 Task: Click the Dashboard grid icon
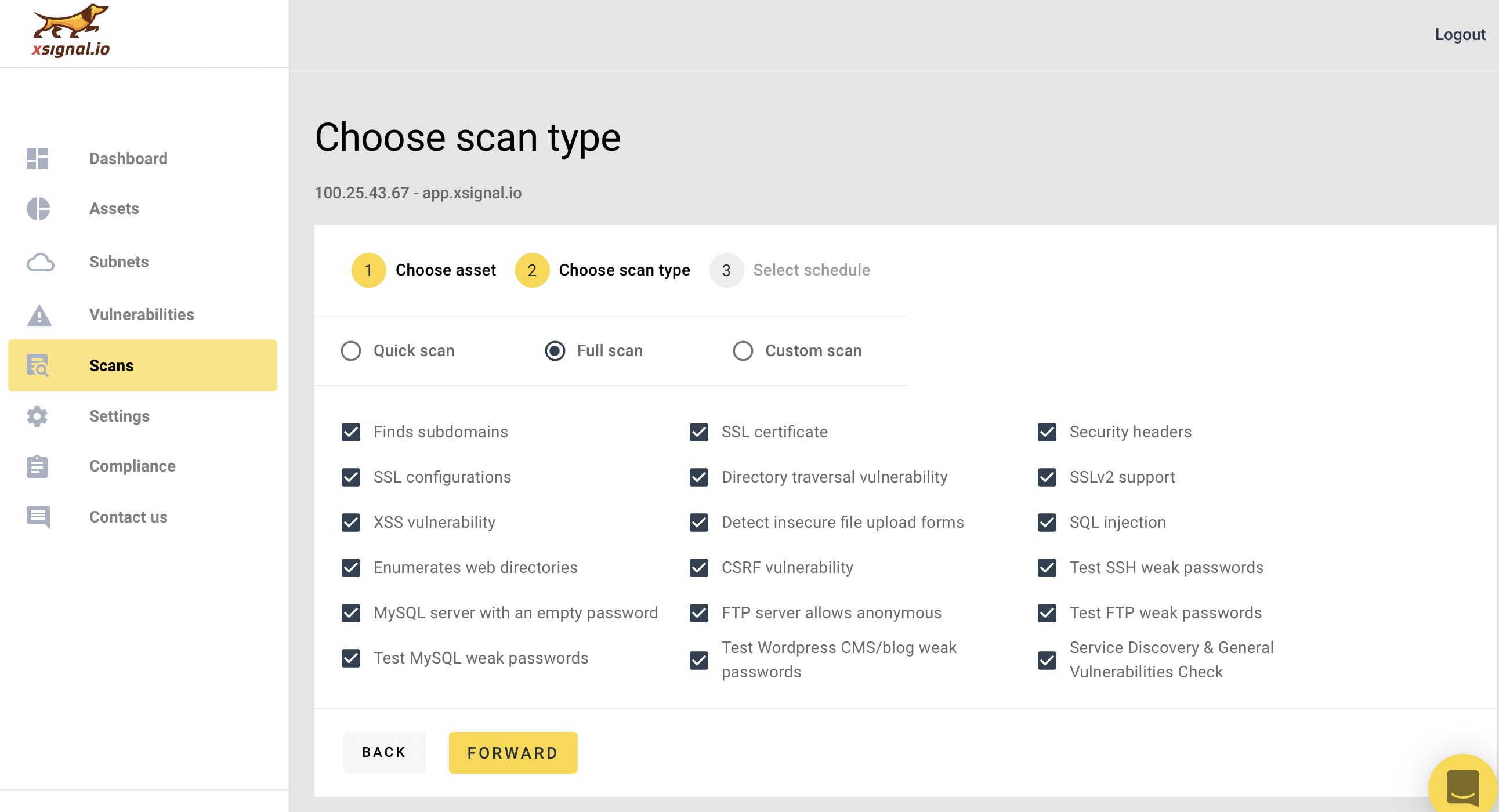37,159
